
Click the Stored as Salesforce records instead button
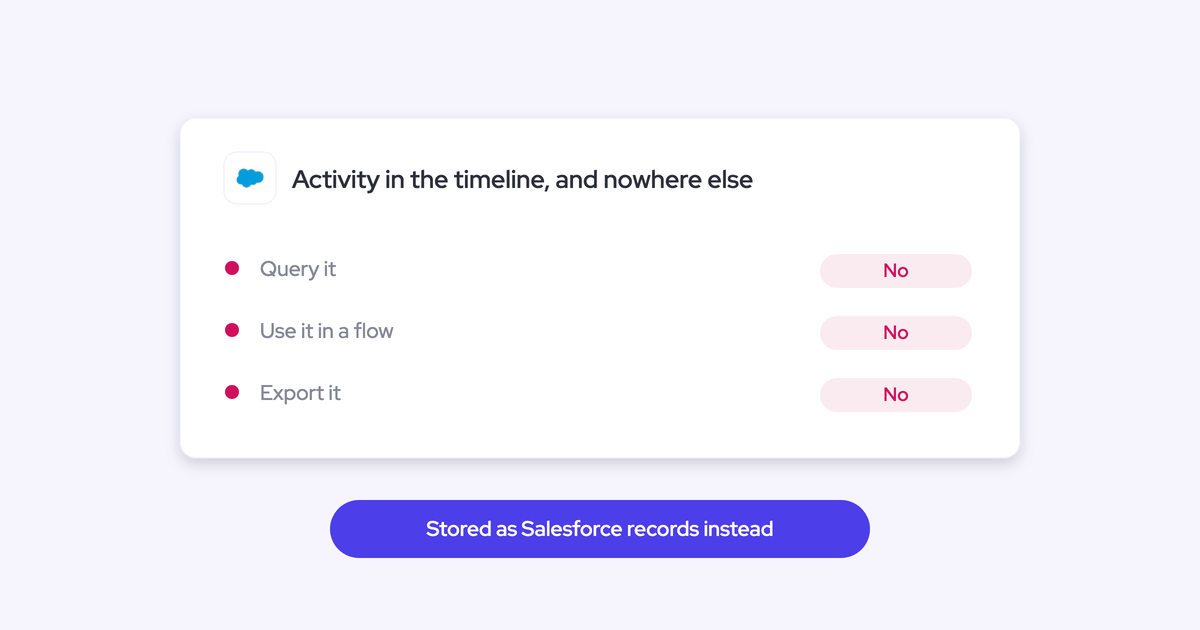tap(600, 529)
